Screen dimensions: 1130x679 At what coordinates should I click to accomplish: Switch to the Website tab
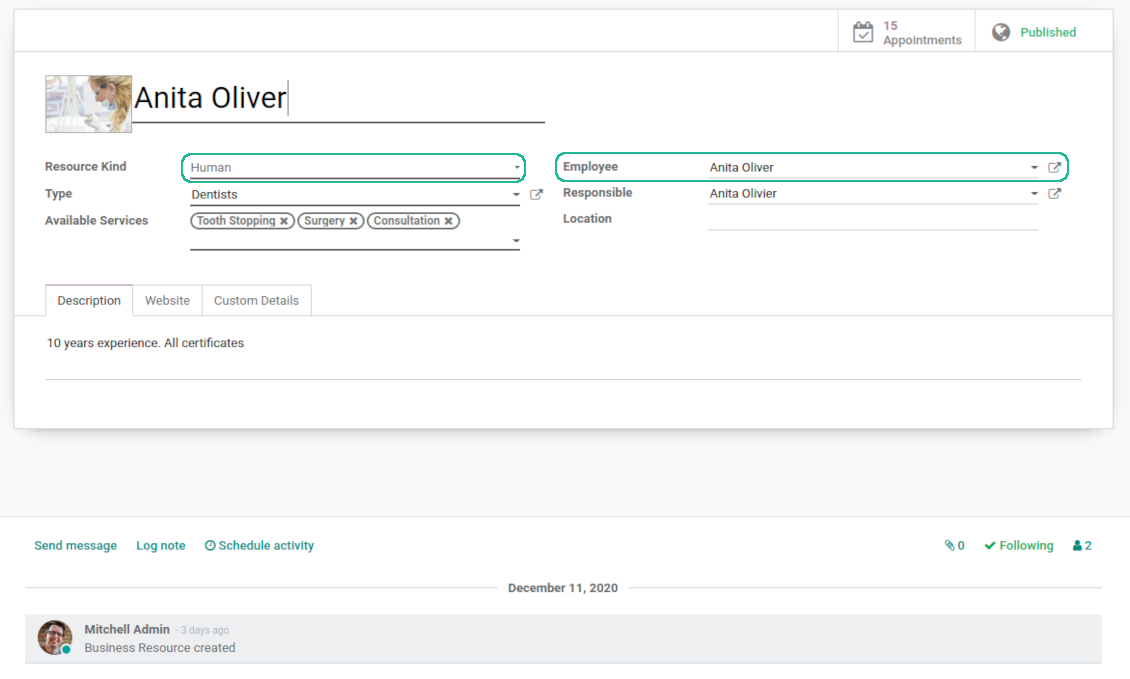click(167, 300)
